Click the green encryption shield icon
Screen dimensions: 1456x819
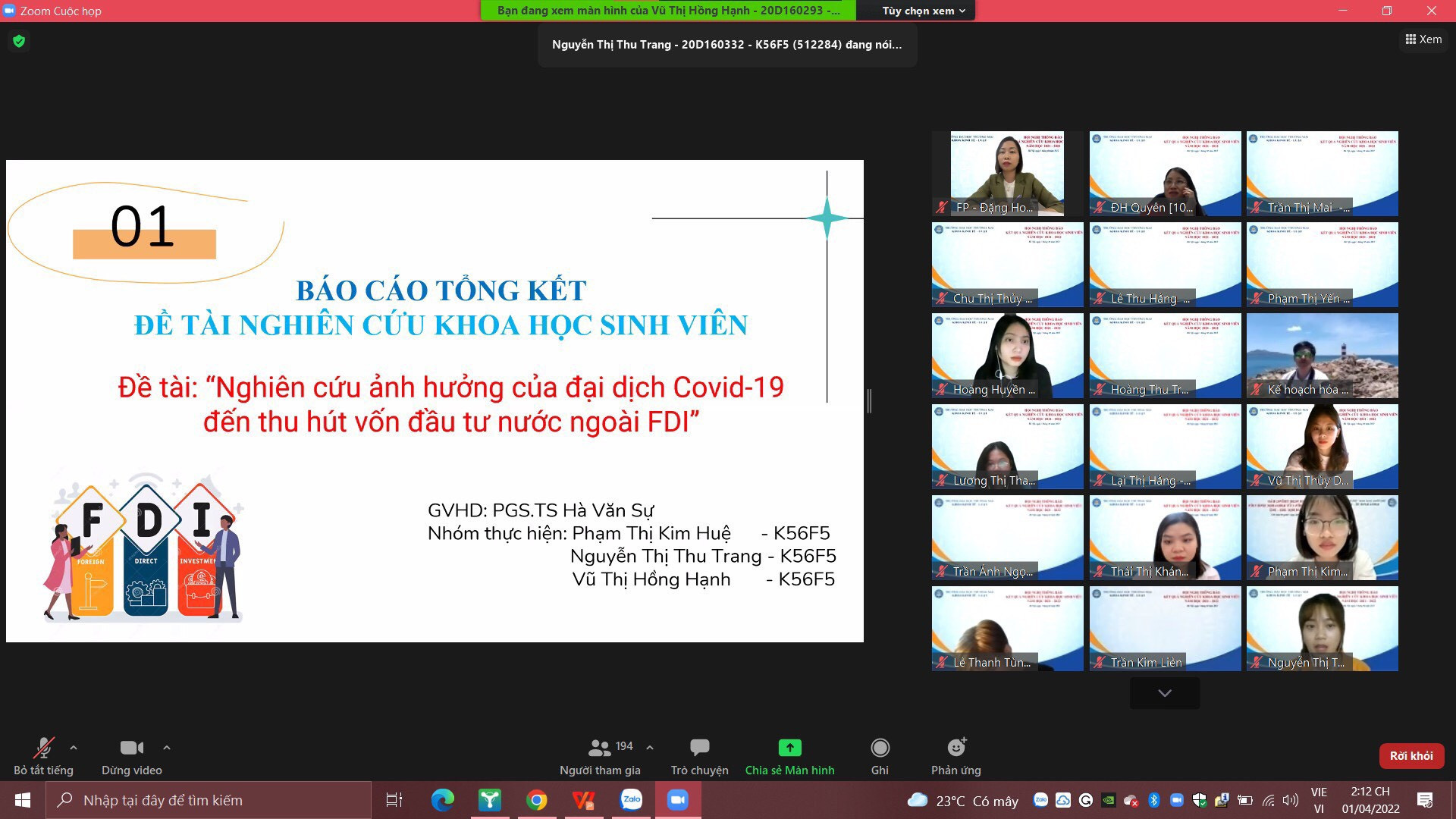click(19, 41)
